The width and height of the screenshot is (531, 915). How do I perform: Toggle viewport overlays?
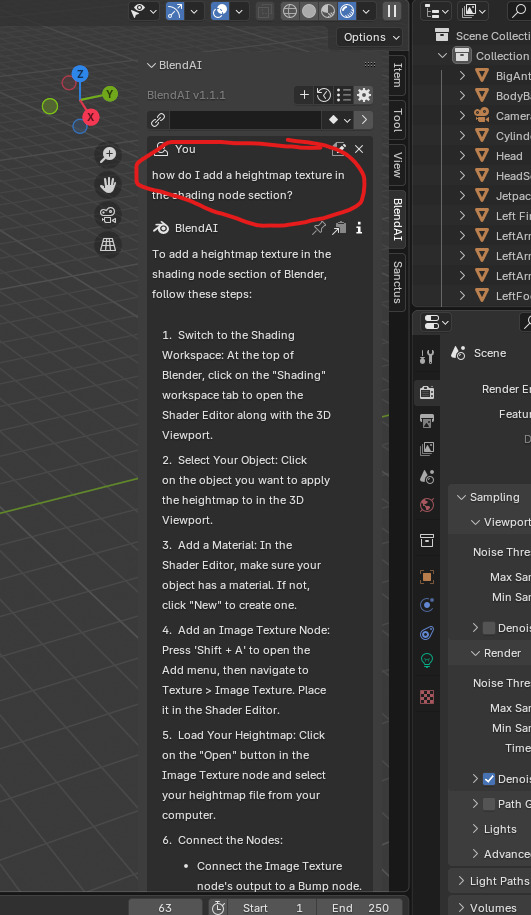tap(219, 11)
